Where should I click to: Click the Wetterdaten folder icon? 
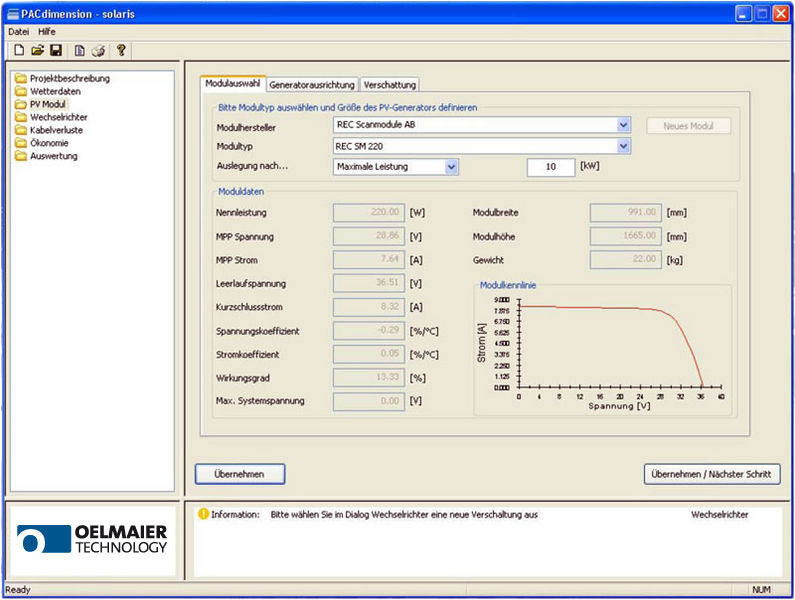point(21,91)
